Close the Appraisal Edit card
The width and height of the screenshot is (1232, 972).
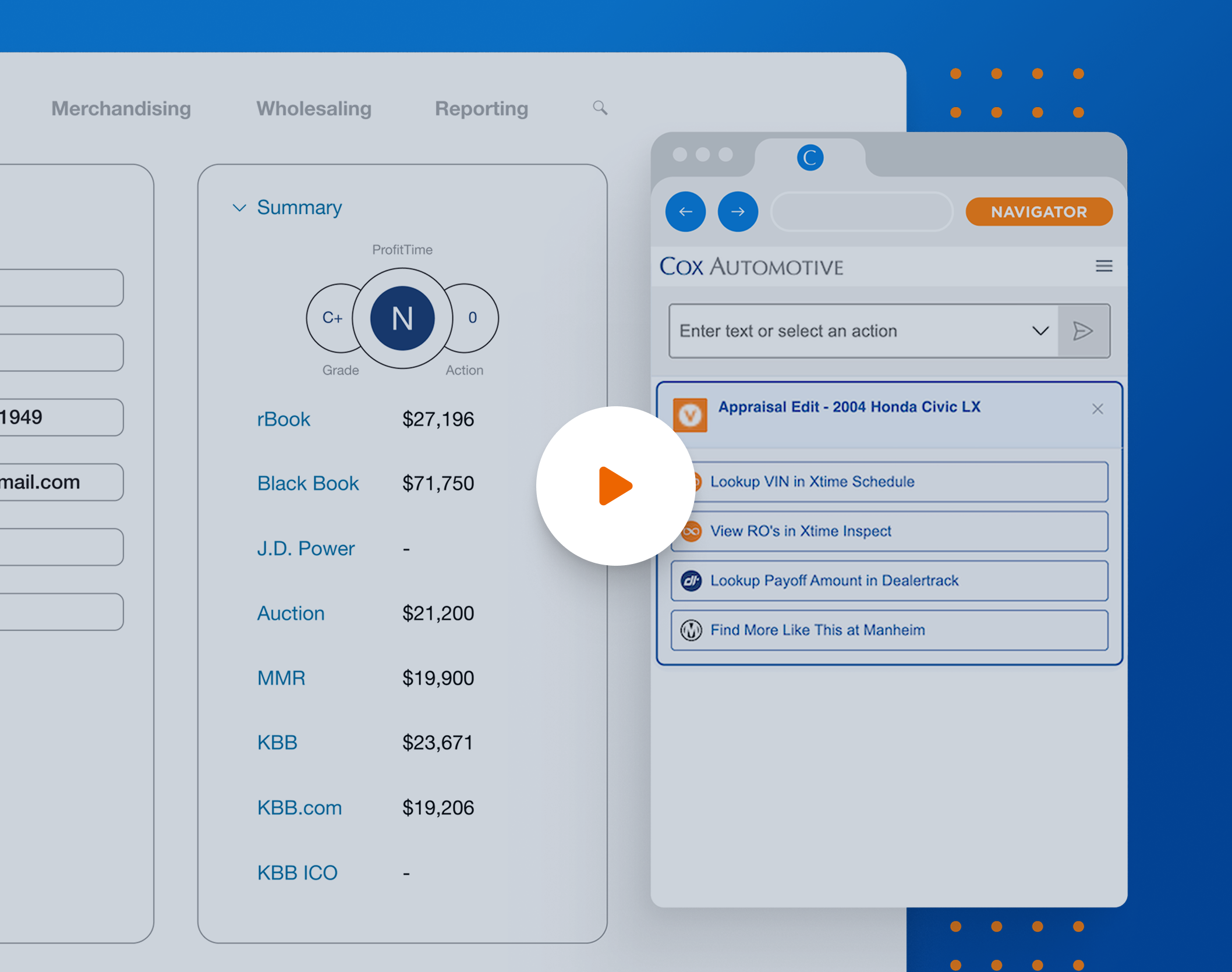coord(1098,409)
